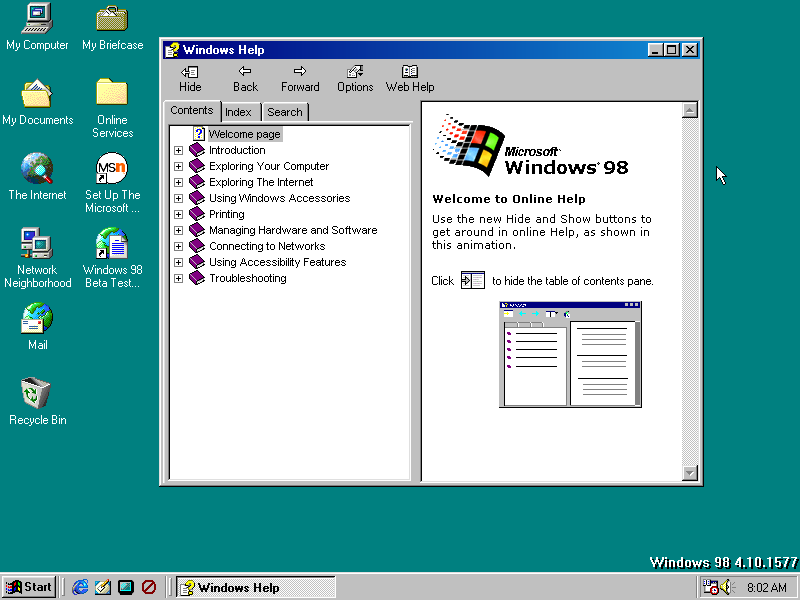800x600 pixels.
Task: Click the Microsoft Windows 98 logo image
Action: (531, 146)
